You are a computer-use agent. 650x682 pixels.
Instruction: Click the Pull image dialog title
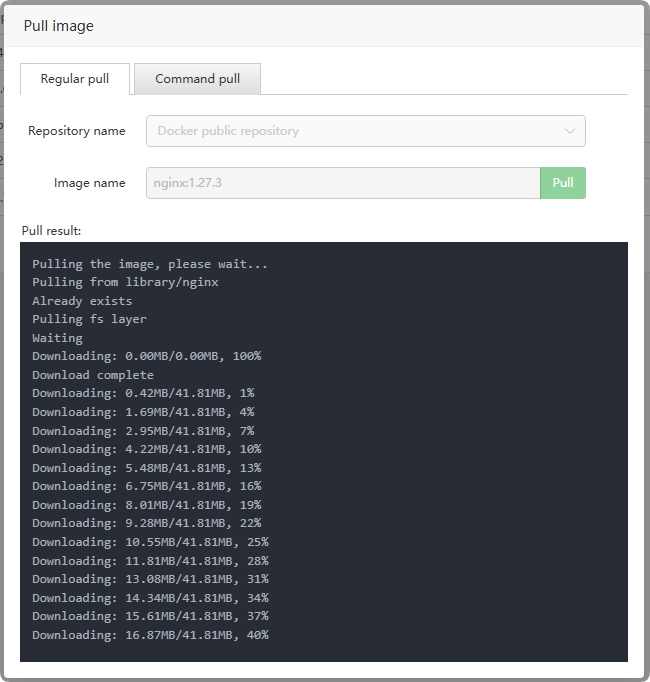(x=59, y=26)
